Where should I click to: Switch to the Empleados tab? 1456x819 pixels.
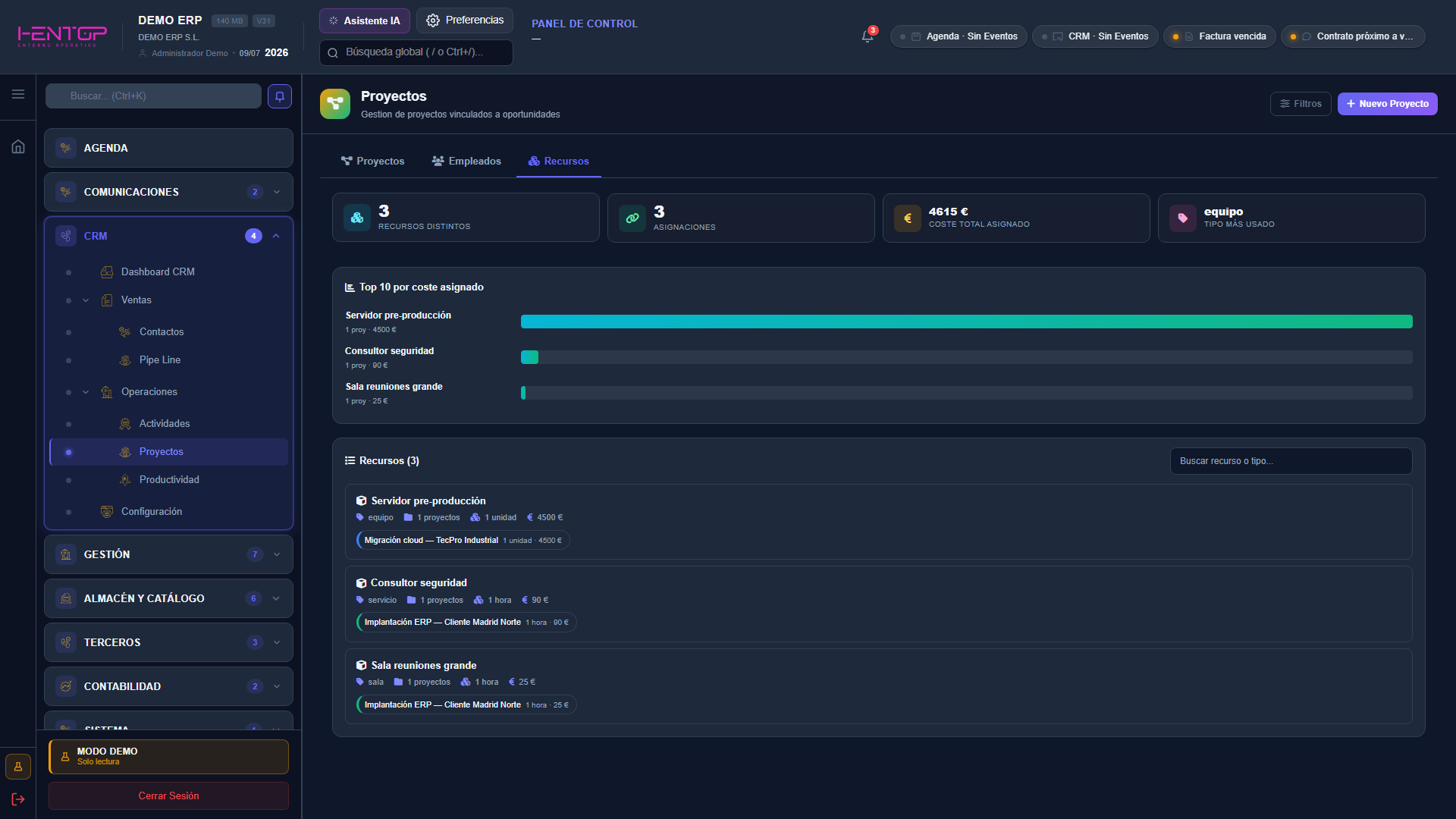coord(466,161)
